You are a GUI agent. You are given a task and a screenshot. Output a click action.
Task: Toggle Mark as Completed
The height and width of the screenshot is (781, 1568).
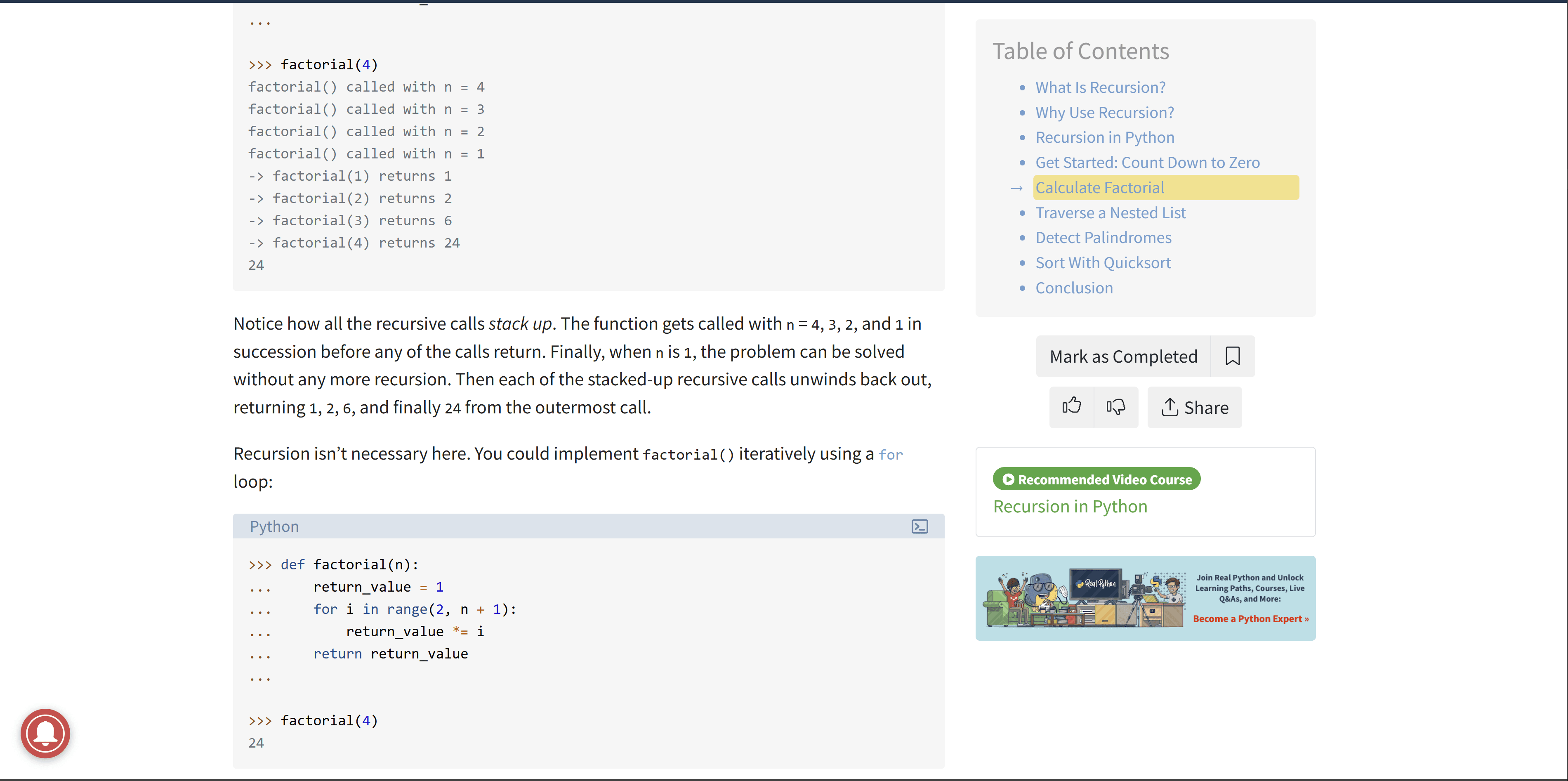(1123, 356)
